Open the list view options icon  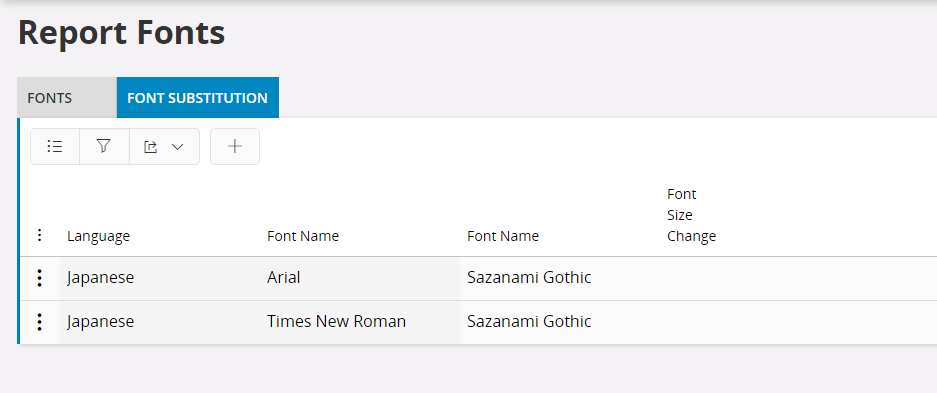(55, 146)
